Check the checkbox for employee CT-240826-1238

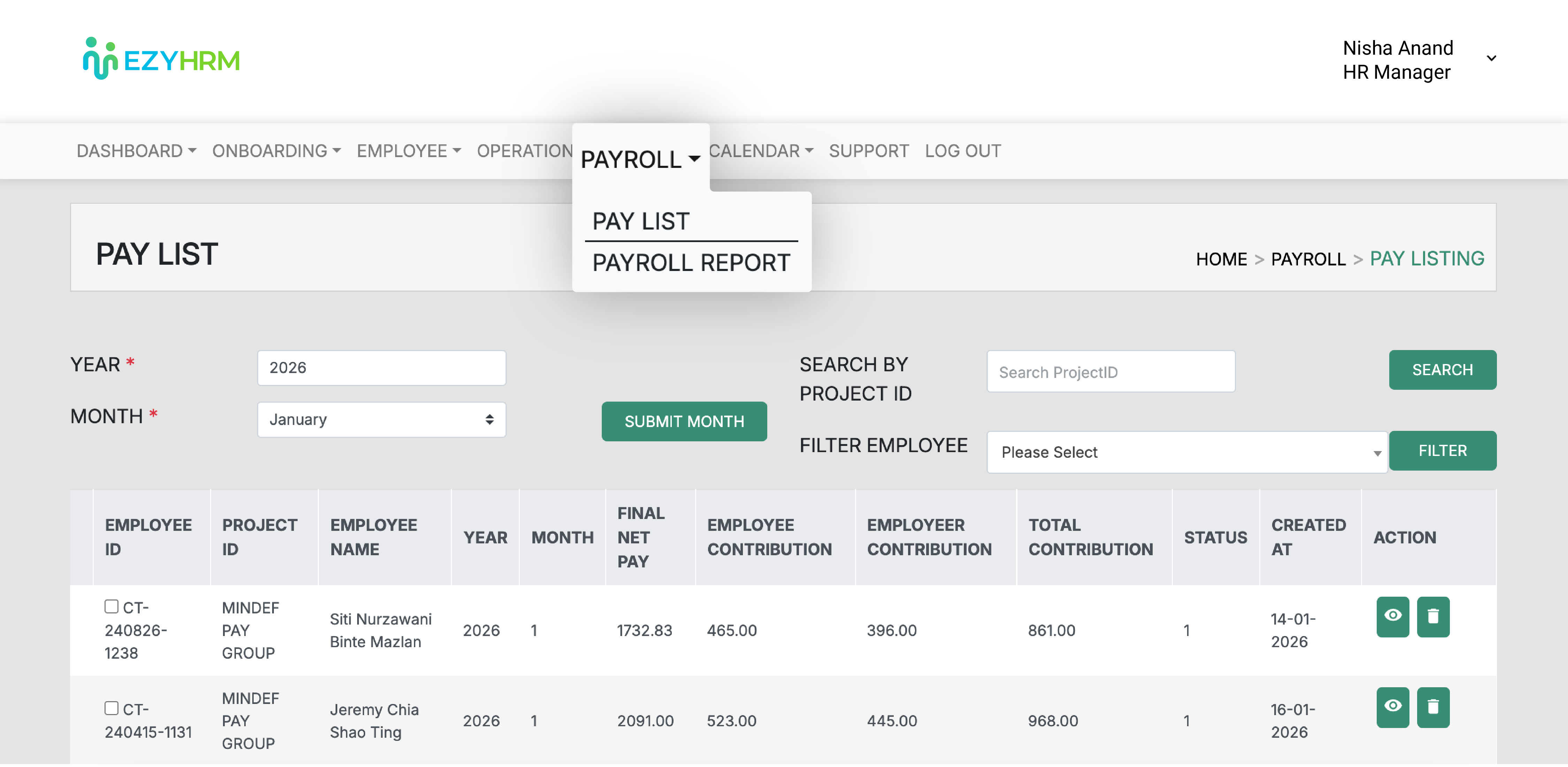click(112, 606)
